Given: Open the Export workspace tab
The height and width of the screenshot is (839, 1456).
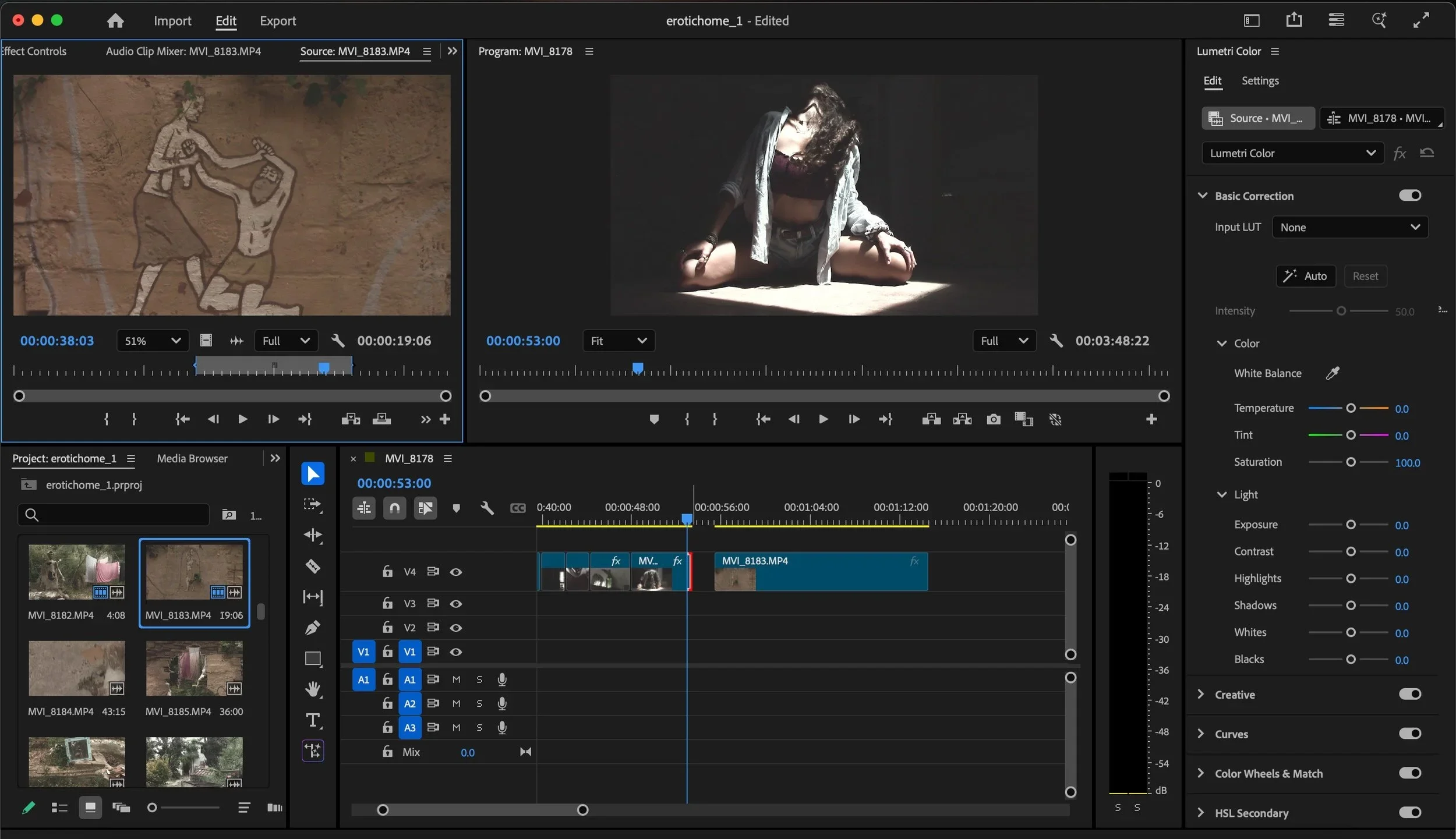Looking at the screenshot, I should coord(278,21).
